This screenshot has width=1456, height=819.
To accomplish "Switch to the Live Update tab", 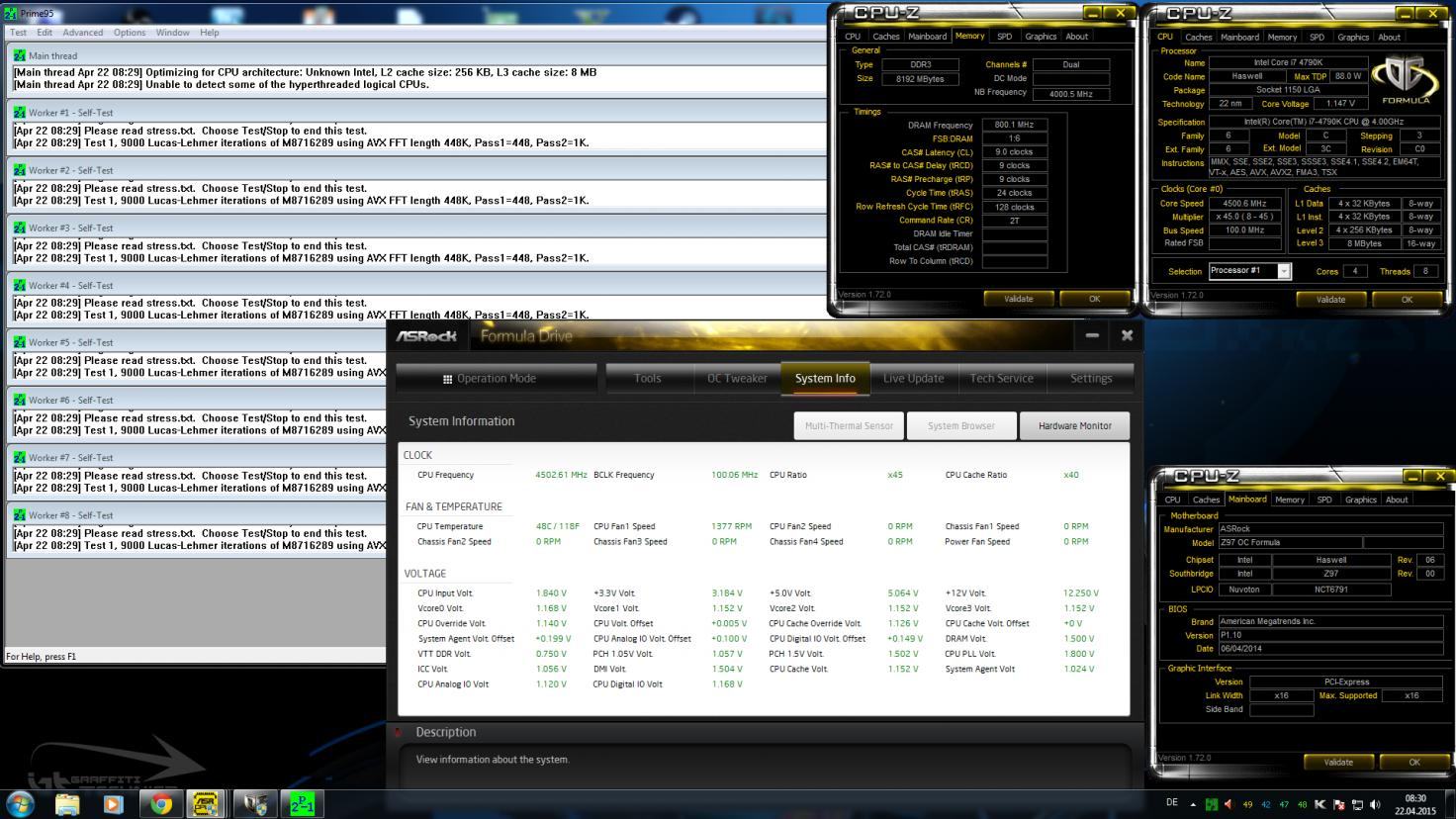I will click(913, 378).
